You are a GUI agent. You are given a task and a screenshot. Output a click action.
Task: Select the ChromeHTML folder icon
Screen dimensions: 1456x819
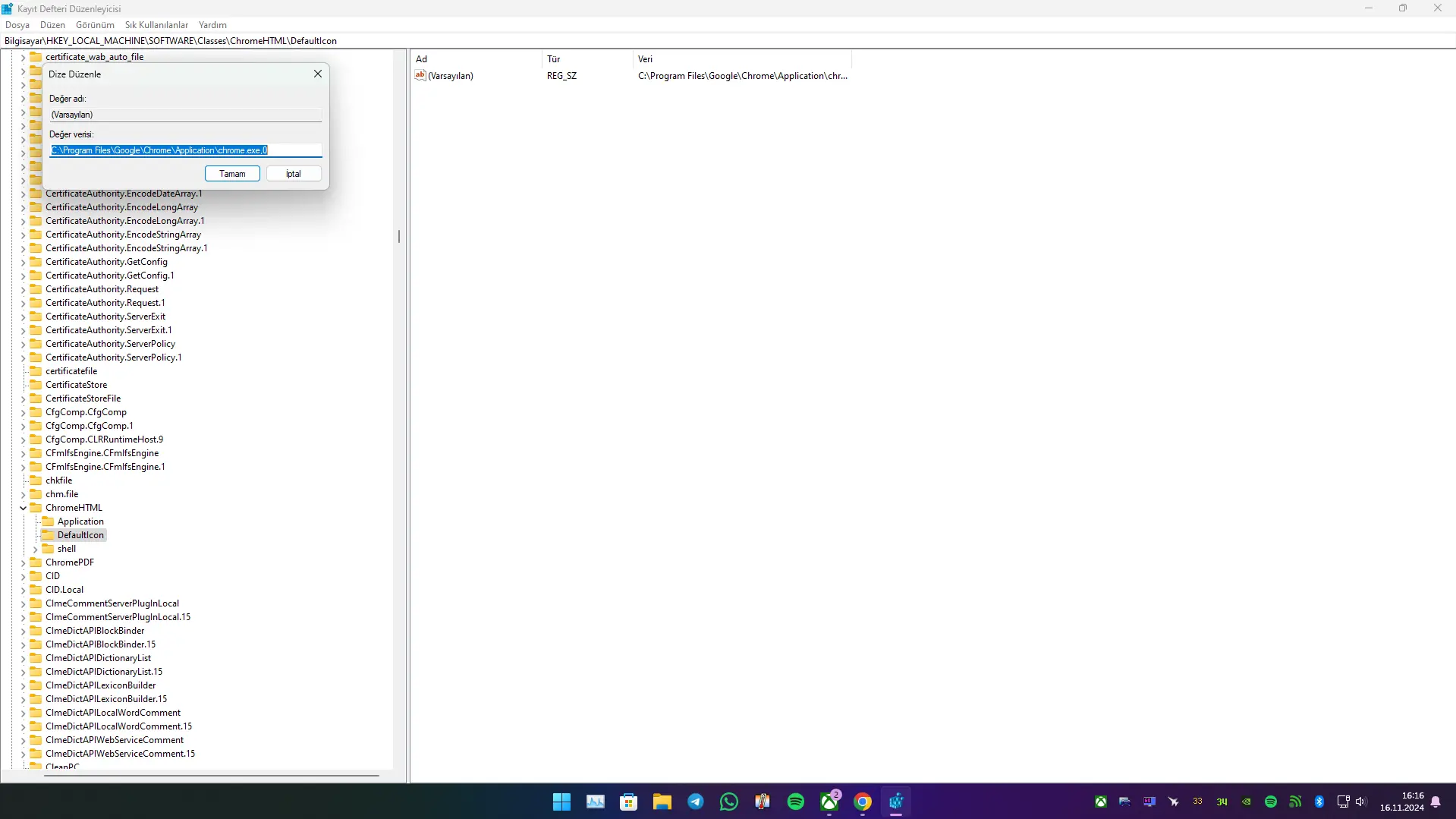tap(36, 508)
